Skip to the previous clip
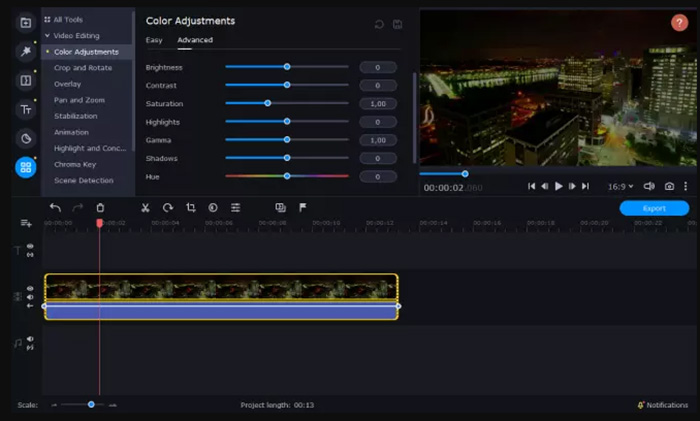 531,186
